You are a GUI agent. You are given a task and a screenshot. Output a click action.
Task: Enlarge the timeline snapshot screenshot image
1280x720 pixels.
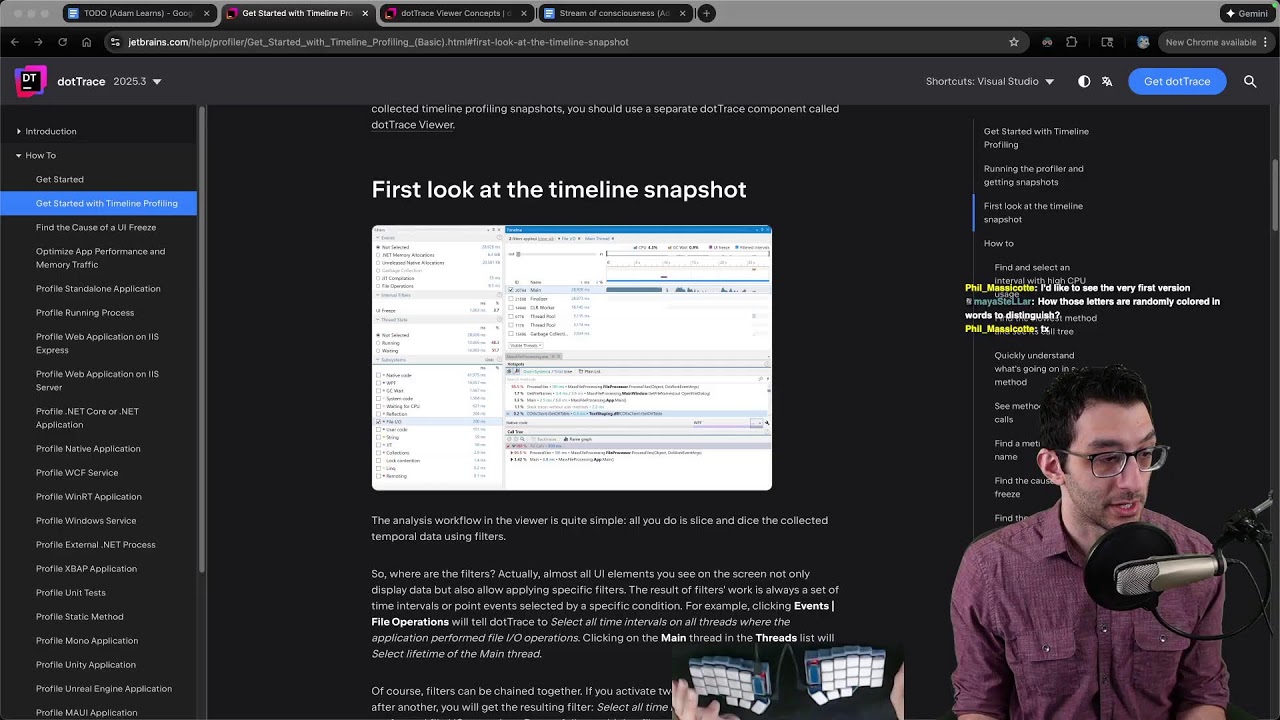click(571, 358)
